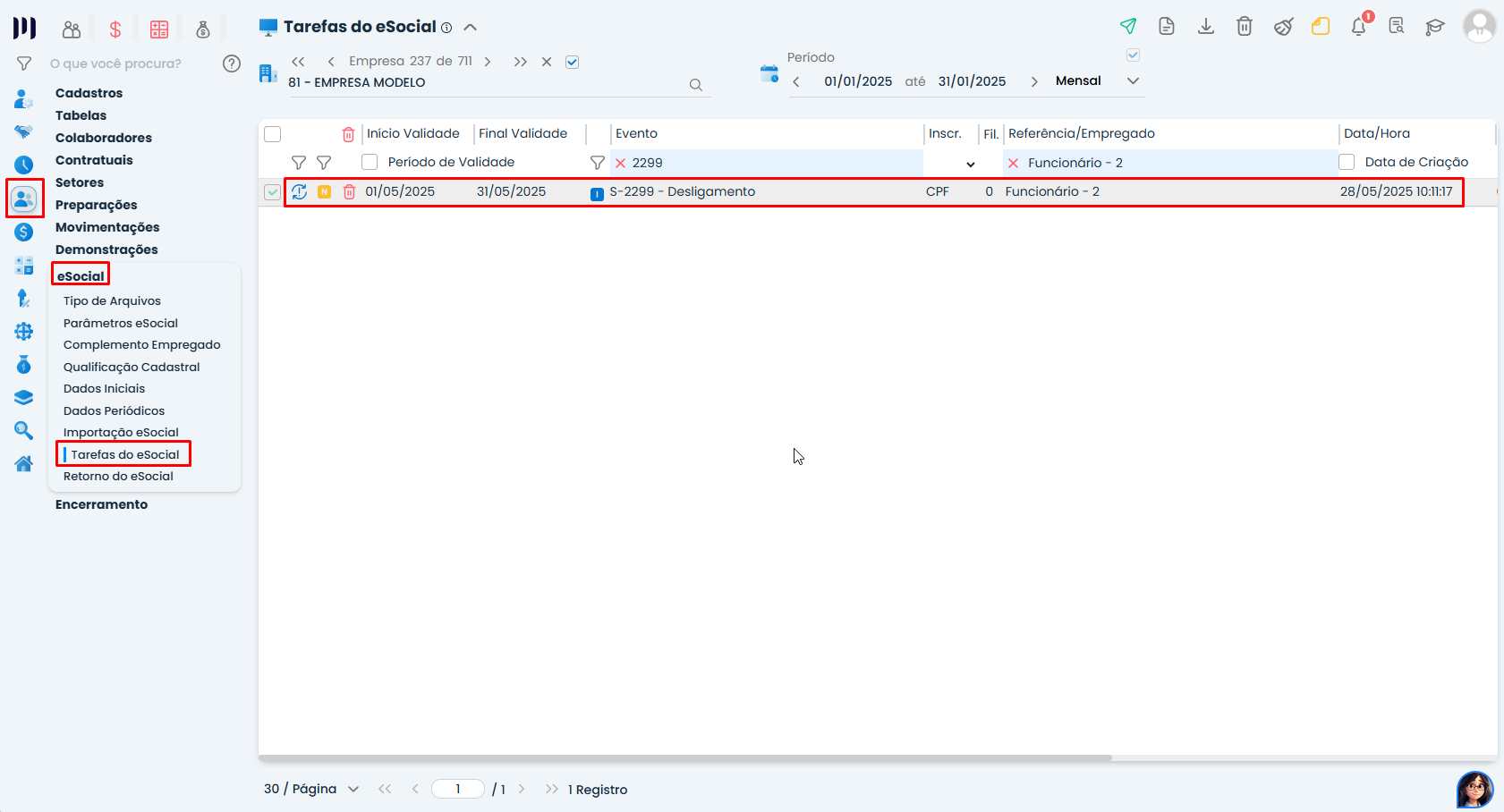
Task: Click the download arrow icon in toolbar
Action: tap(1206, 26)
